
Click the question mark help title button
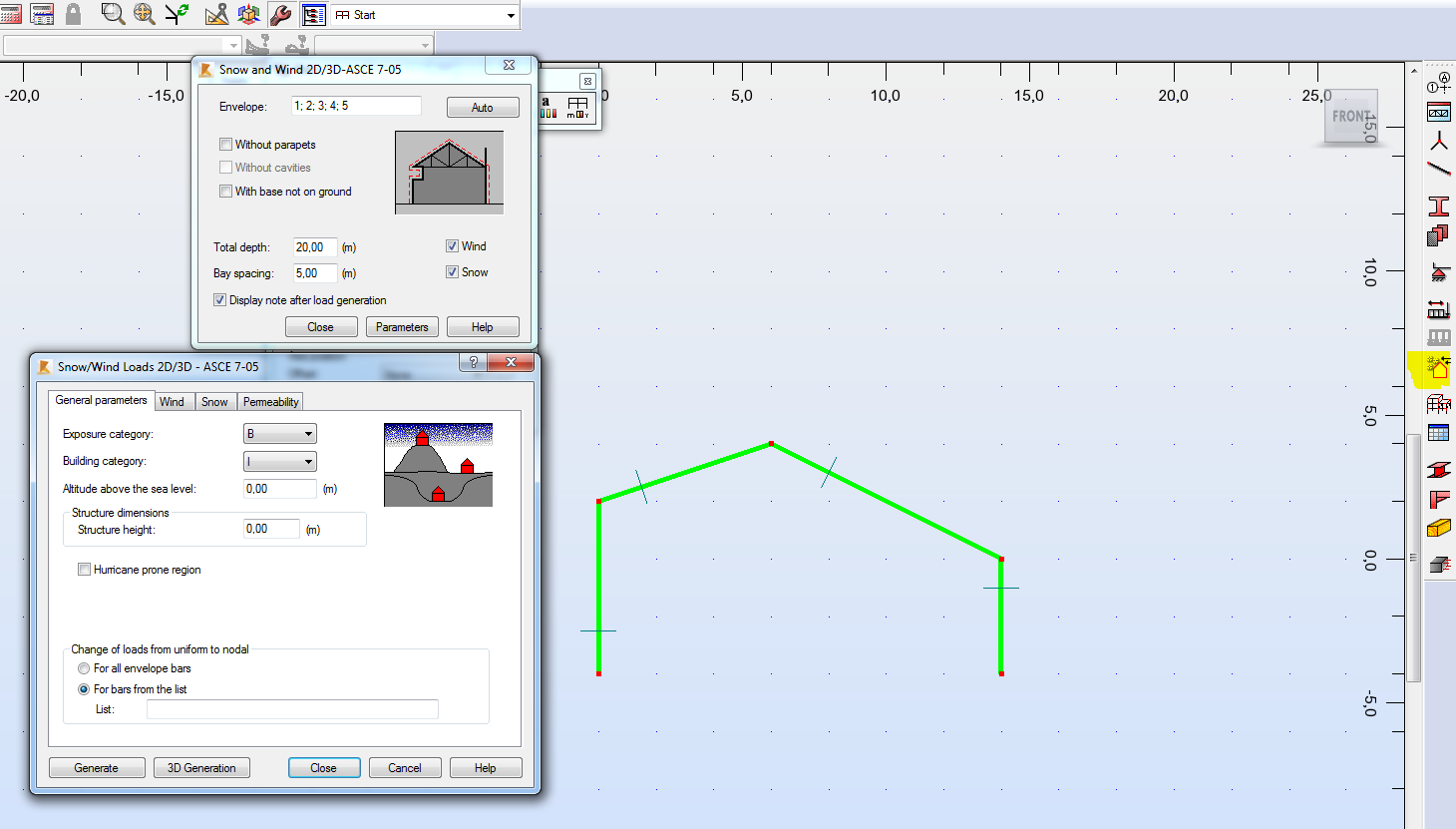474,362
